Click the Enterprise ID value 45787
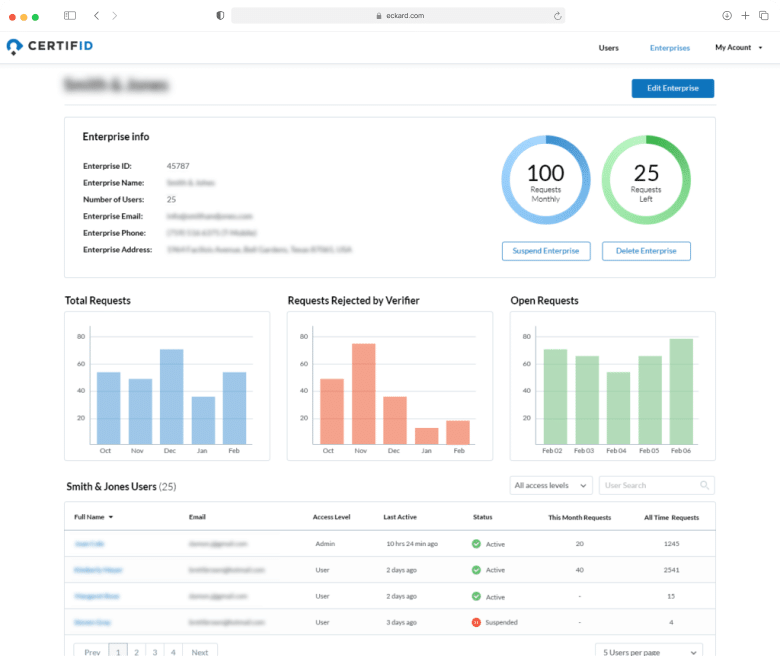The height and width of the screenshot is (656, 780). pyautogui.click(x=178, y=166)
